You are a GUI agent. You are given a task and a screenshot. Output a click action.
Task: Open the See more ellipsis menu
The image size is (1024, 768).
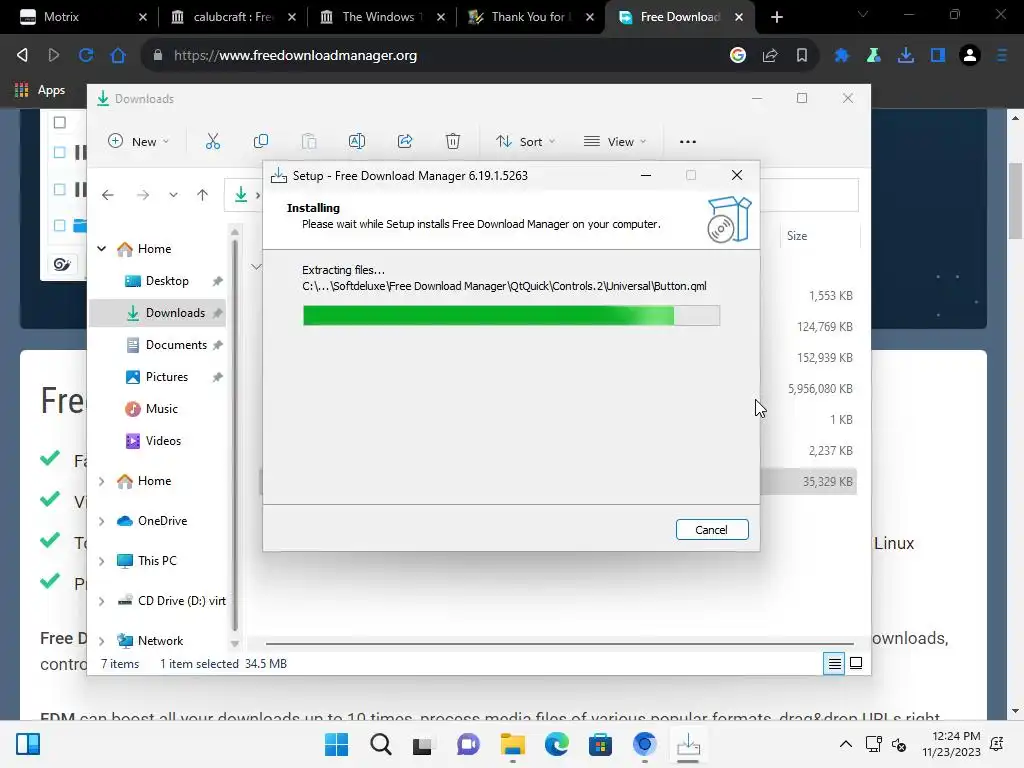(688, 141)
